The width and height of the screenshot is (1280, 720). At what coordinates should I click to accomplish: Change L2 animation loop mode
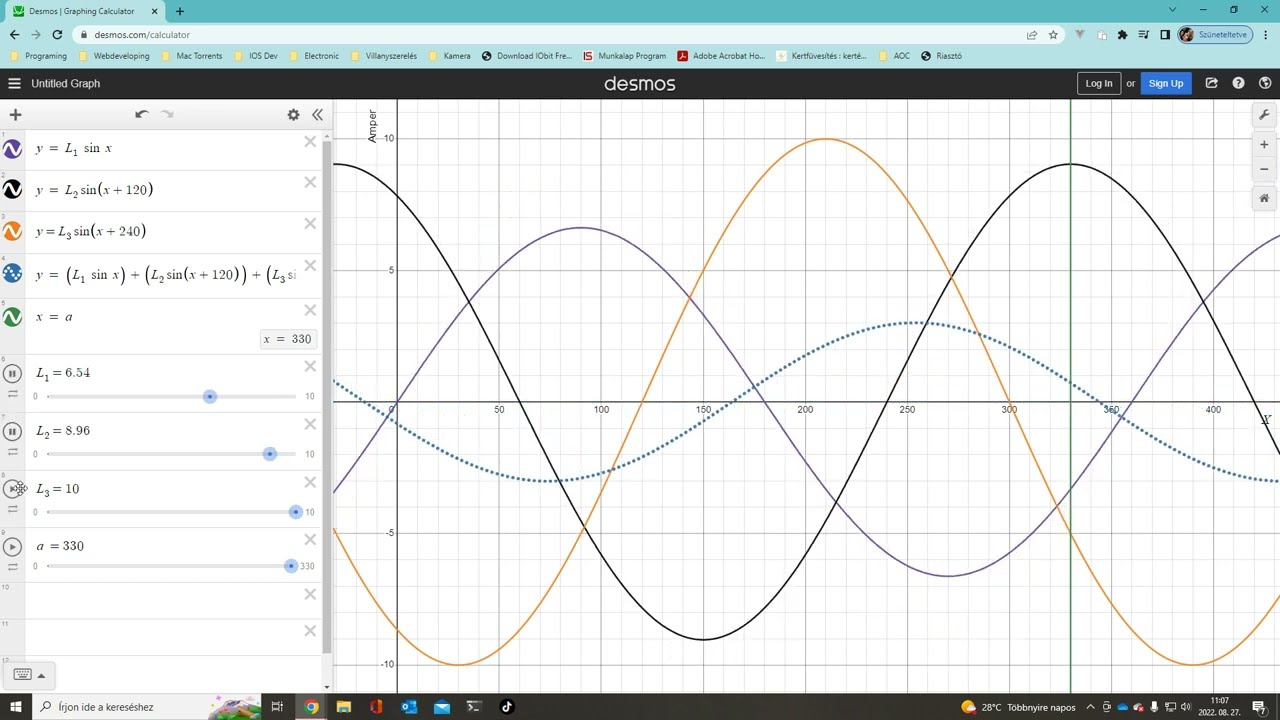13,452
